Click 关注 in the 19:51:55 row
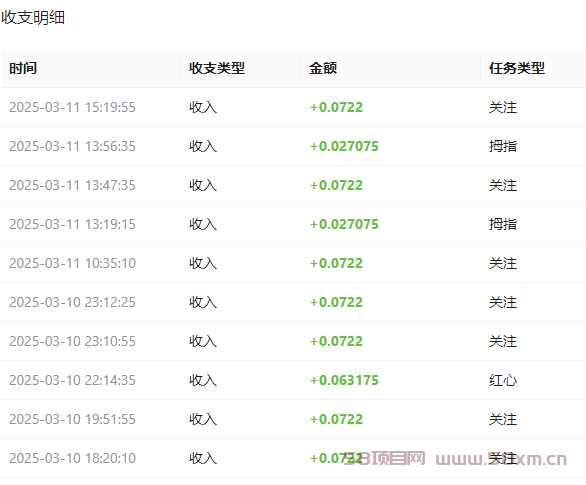Image resolution: width=586 pixels, height=485 pixels. [503, 419]
